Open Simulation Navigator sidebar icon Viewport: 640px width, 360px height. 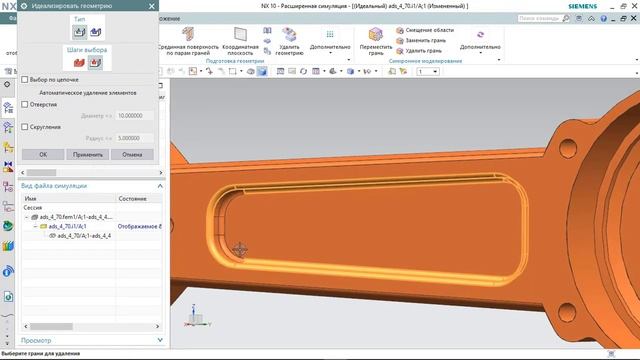pos(8,107)
